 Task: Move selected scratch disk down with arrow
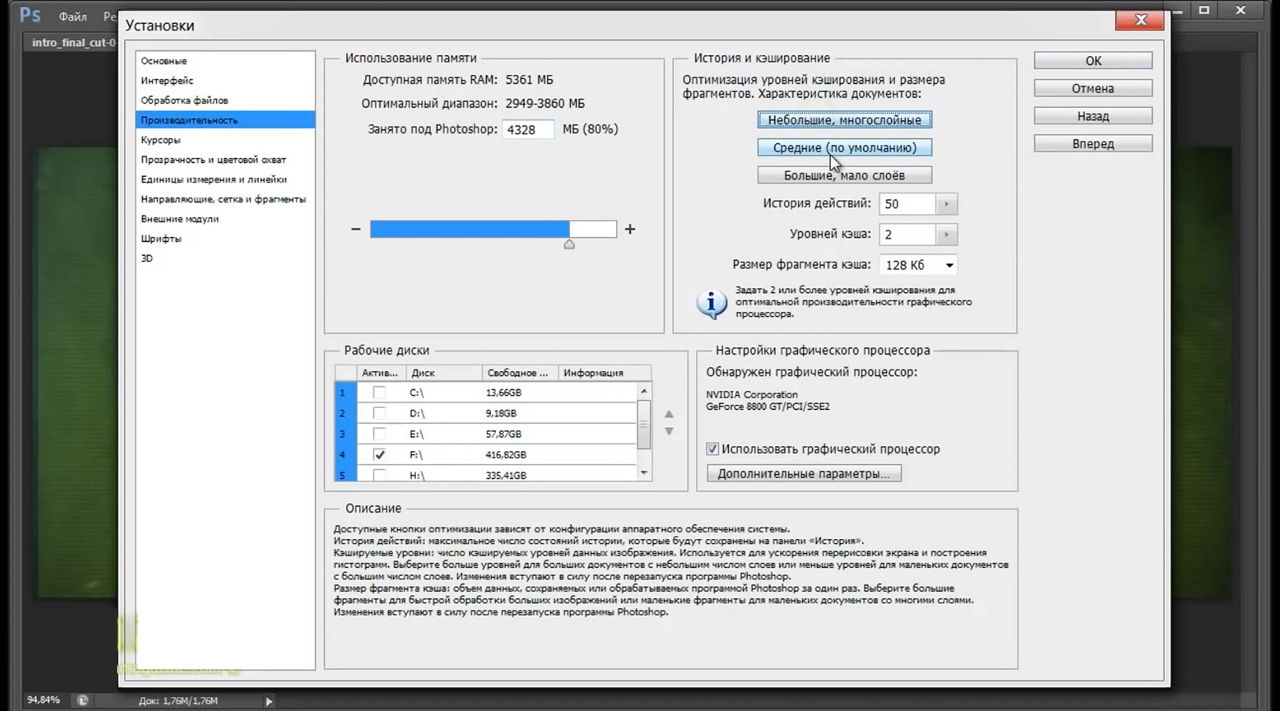[x=669, y=433]
